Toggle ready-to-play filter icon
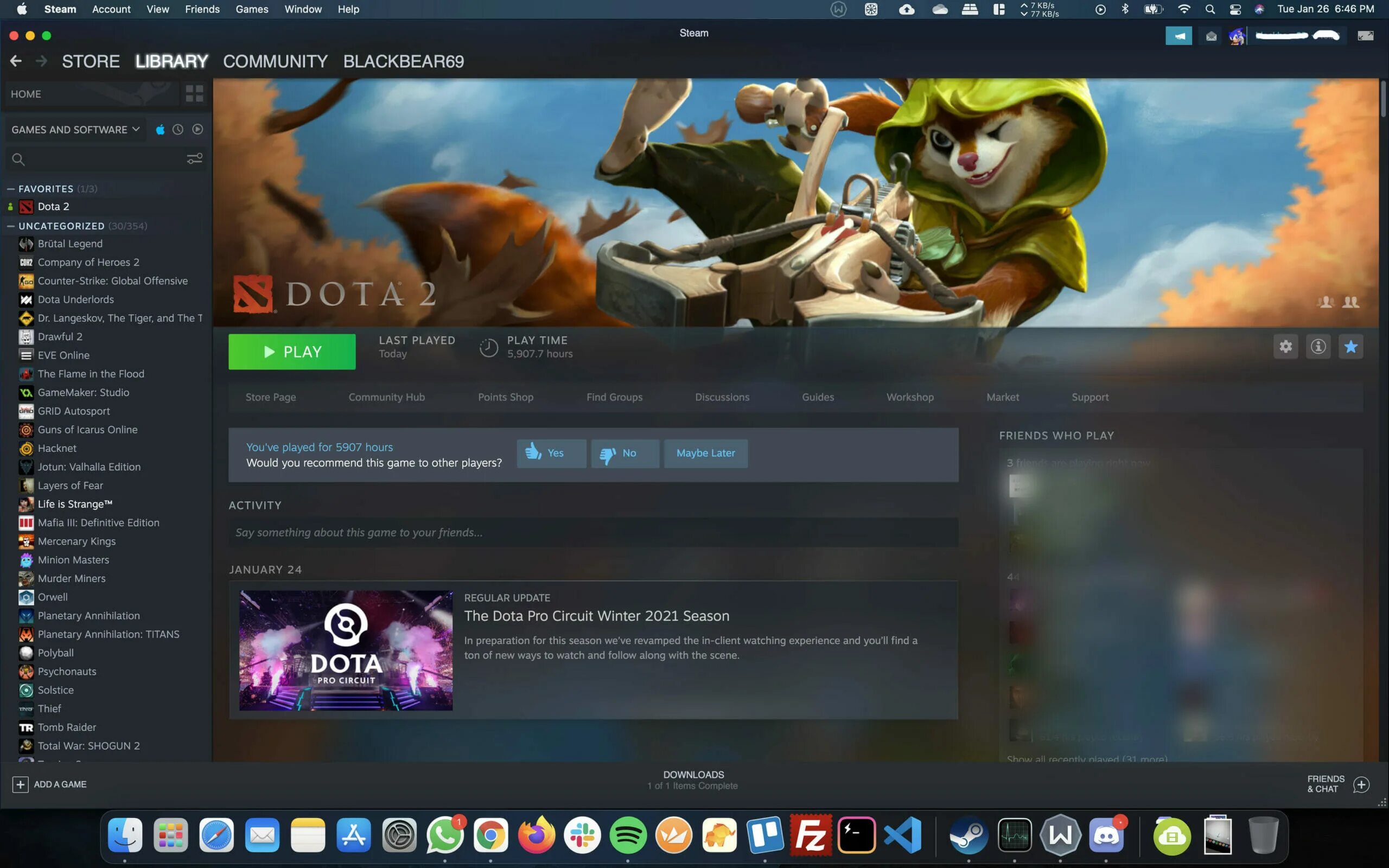The height and width of the screenshot is (868, 1389). [x=197, y=130]
